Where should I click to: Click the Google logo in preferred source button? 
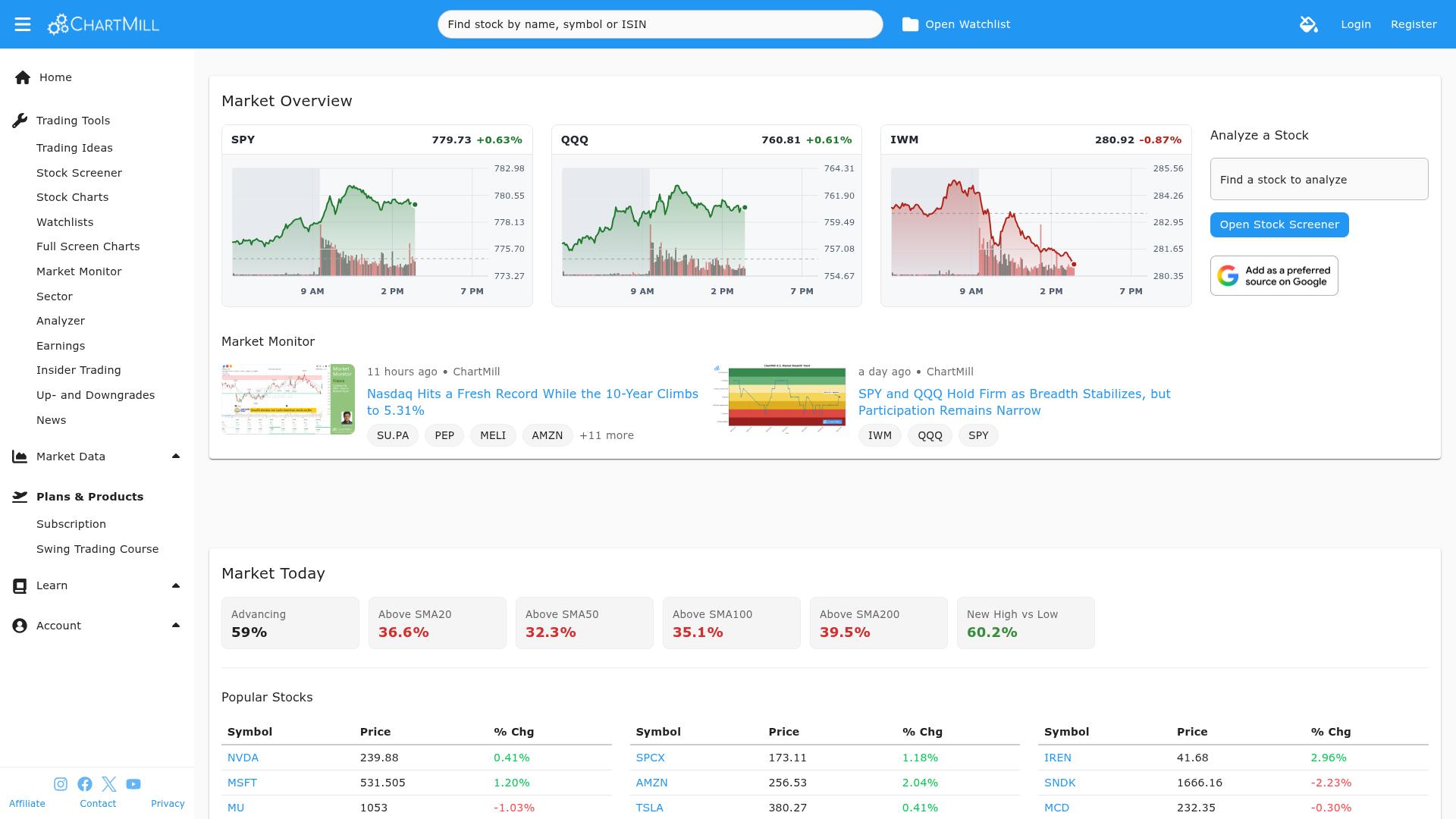1228,275
